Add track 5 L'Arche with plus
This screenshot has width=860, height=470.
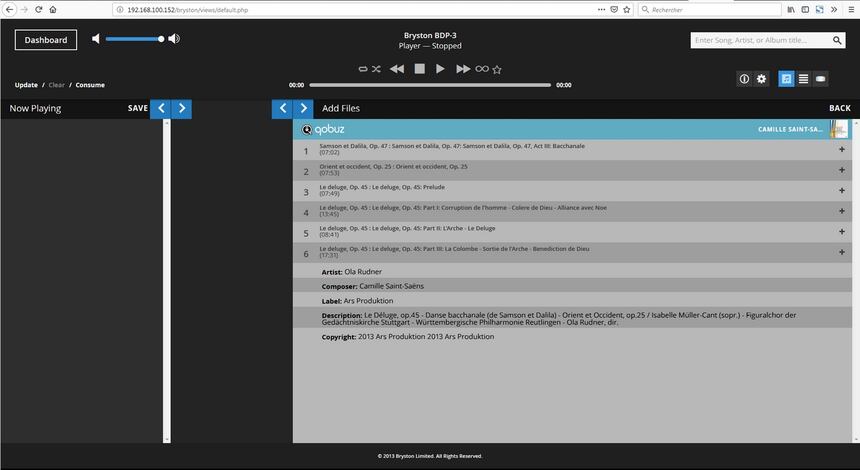[x=842, y=231]
